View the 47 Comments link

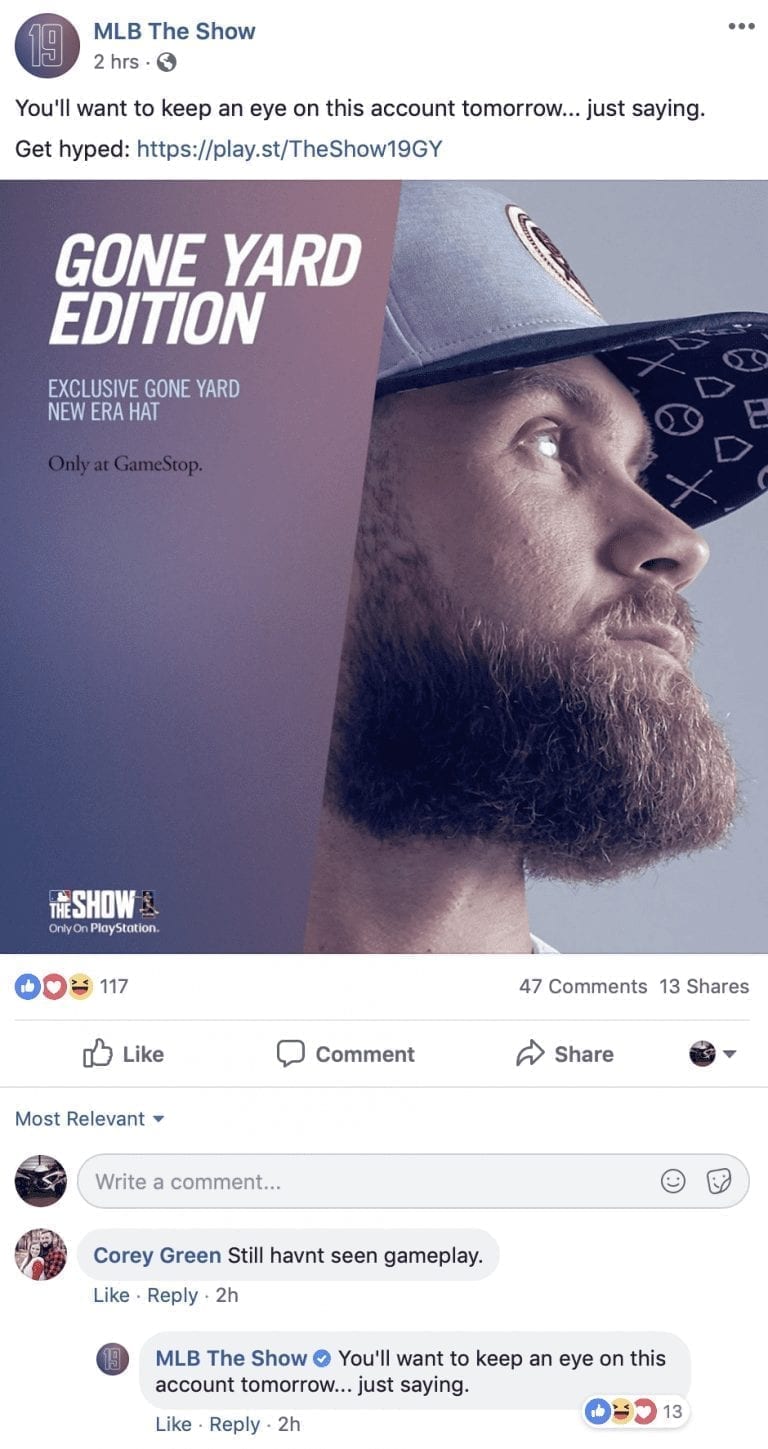tap(583, 986)
